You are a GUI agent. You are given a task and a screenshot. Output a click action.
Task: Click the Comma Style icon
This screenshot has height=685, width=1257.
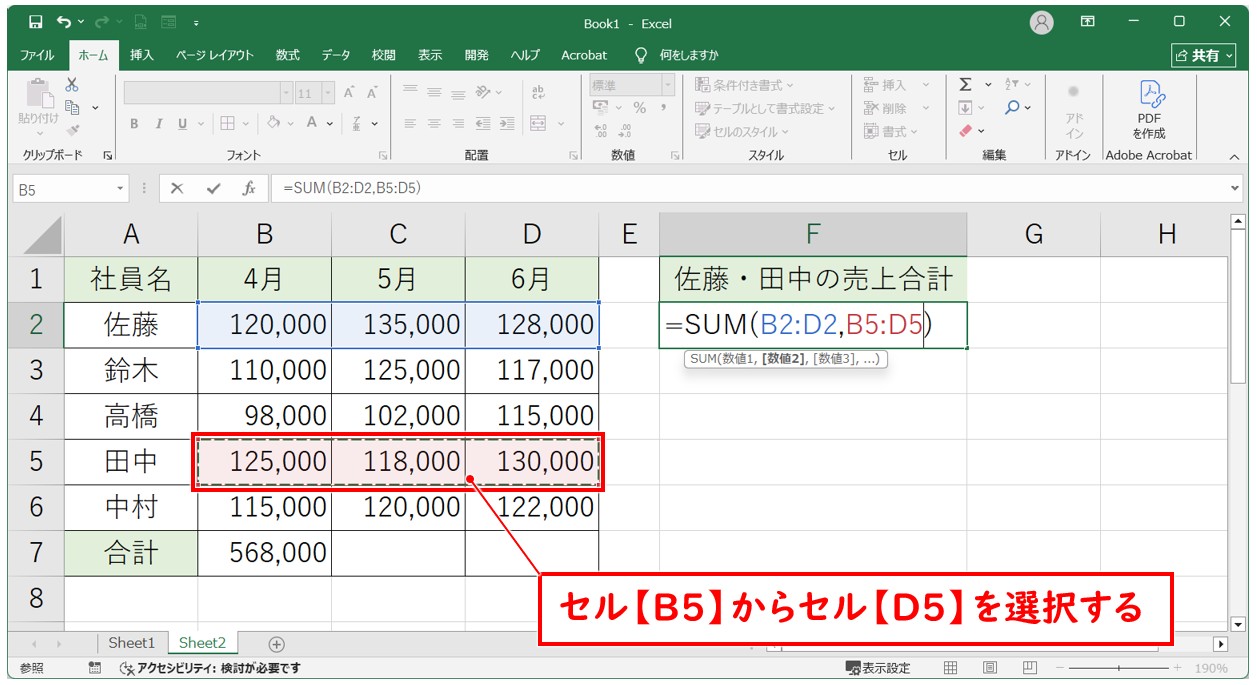pyautogui.click(x=663, y=108)
